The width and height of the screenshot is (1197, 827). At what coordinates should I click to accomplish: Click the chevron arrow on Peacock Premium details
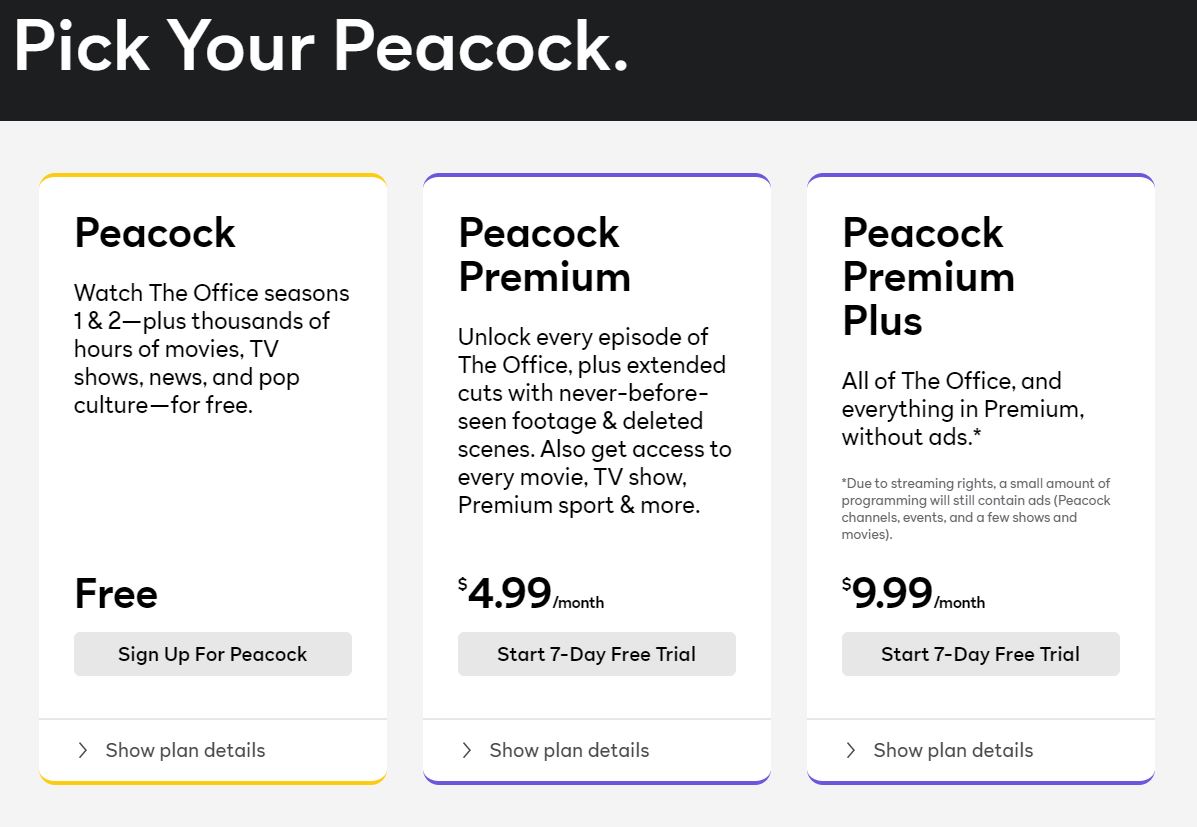click(x=466, y=750)
